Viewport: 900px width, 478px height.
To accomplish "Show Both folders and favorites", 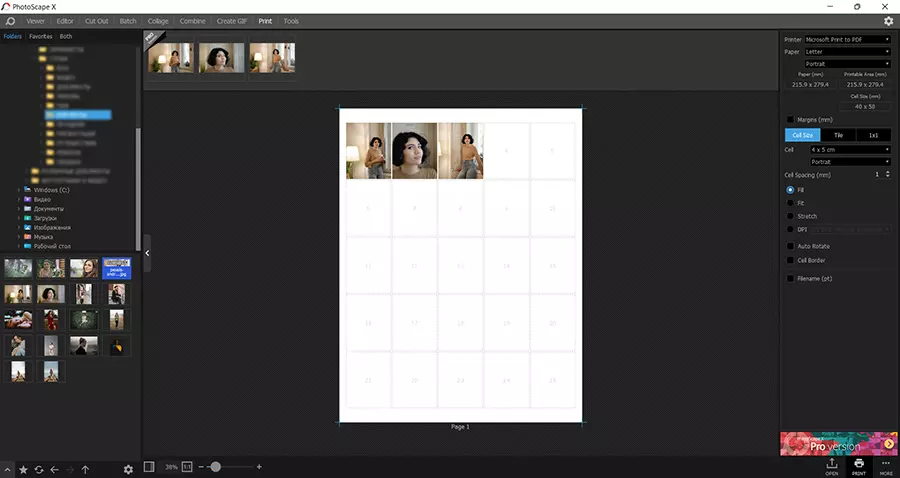I will (x=66, y=36).
